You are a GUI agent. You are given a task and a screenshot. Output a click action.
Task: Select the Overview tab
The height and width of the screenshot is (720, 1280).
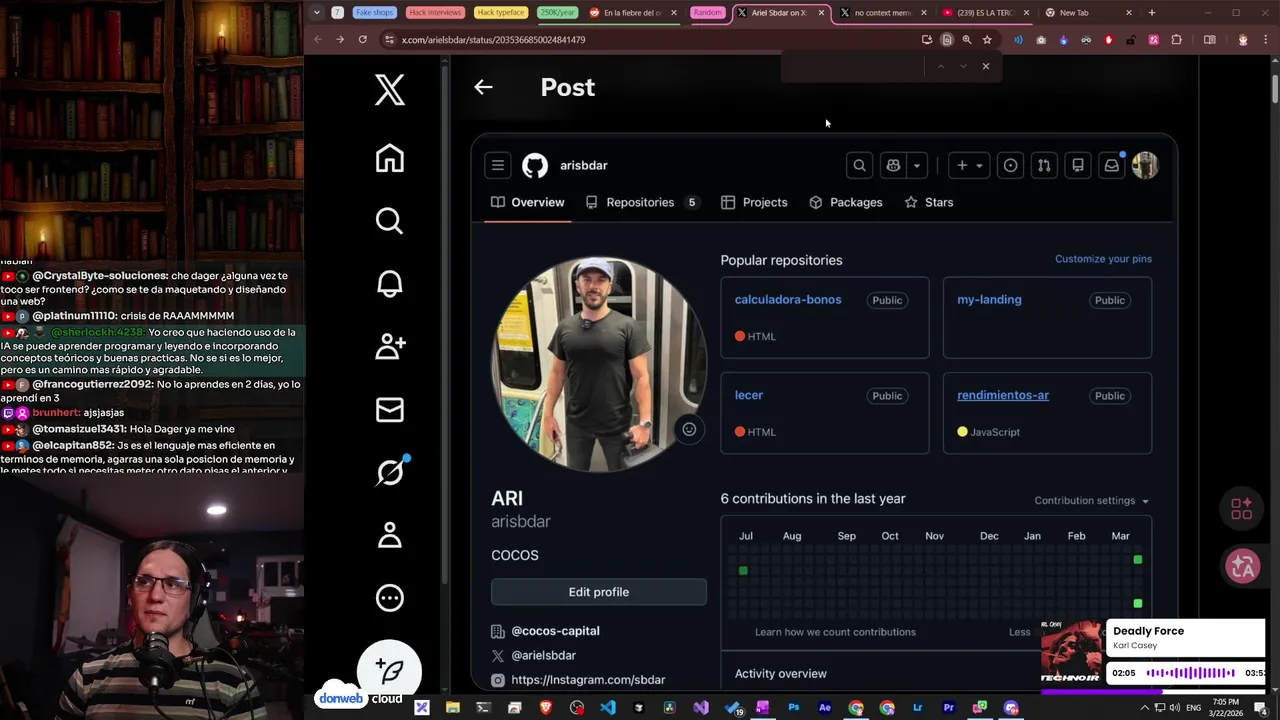(x=528, y=202)
